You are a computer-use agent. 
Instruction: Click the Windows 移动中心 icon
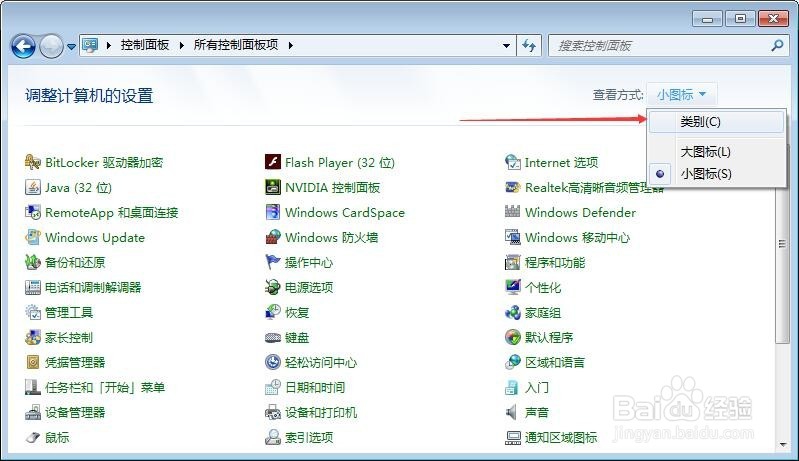[513, 237]
